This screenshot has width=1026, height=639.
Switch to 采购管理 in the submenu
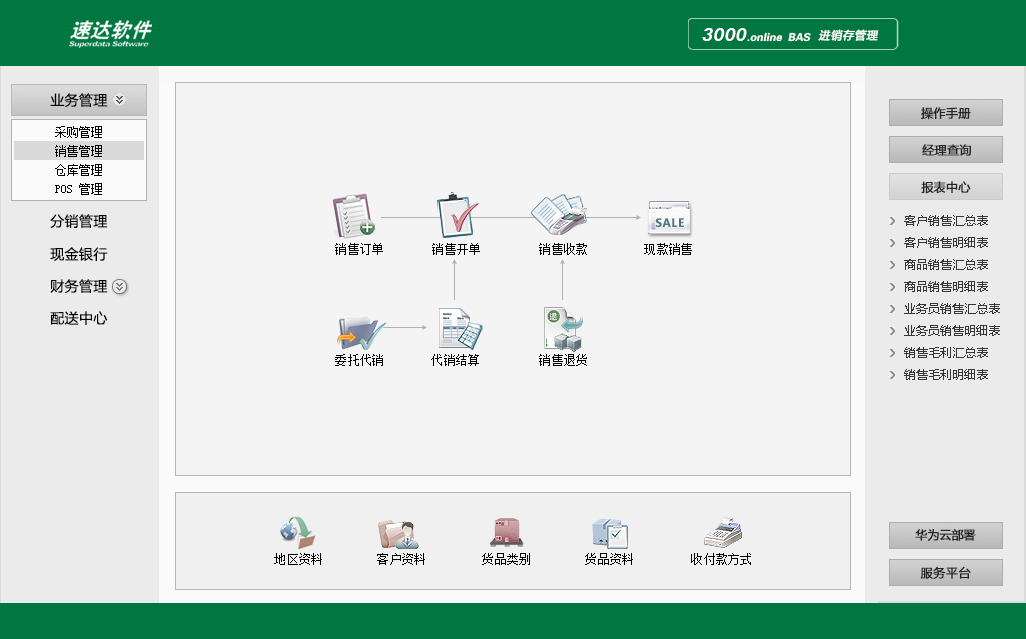[79, 130]
